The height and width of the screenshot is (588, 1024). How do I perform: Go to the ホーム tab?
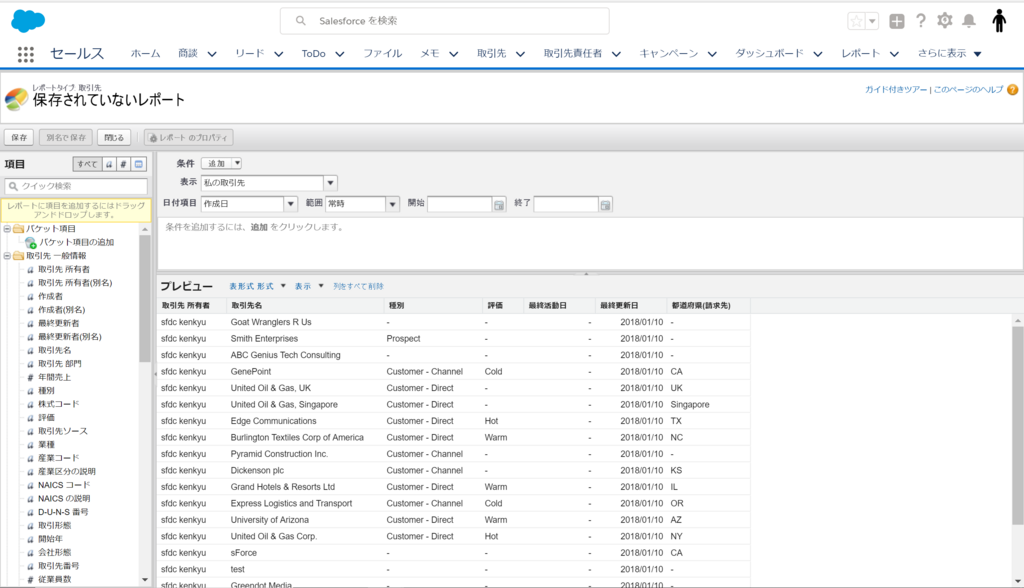click(145, 54)
